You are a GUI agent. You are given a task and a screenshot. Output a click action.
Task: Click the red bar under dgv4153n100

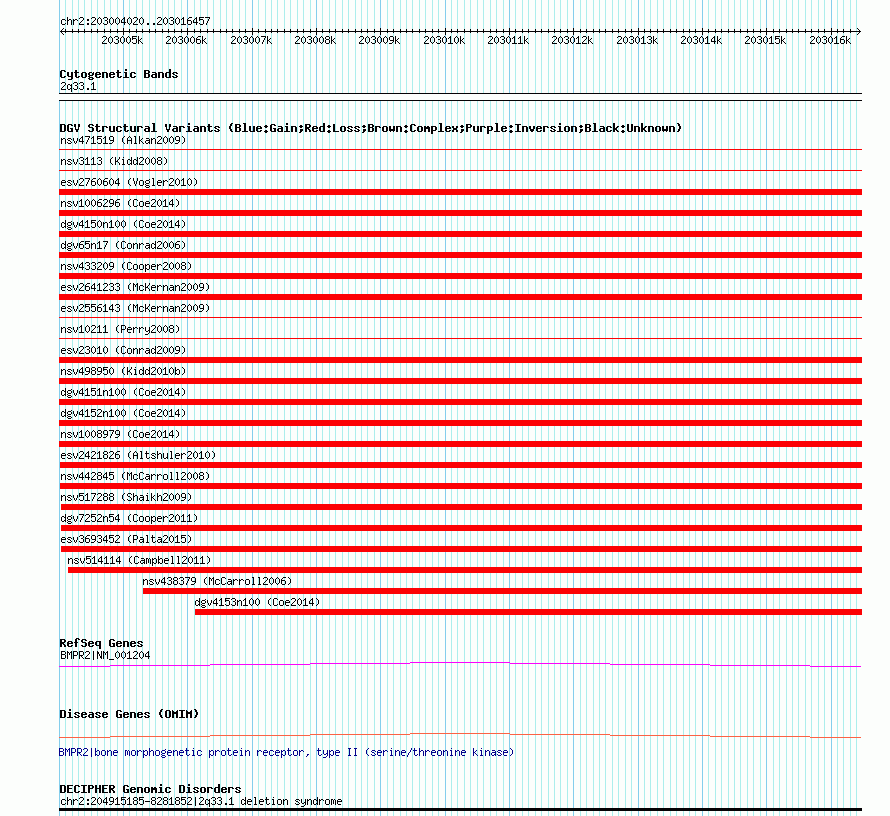(528, 612)
